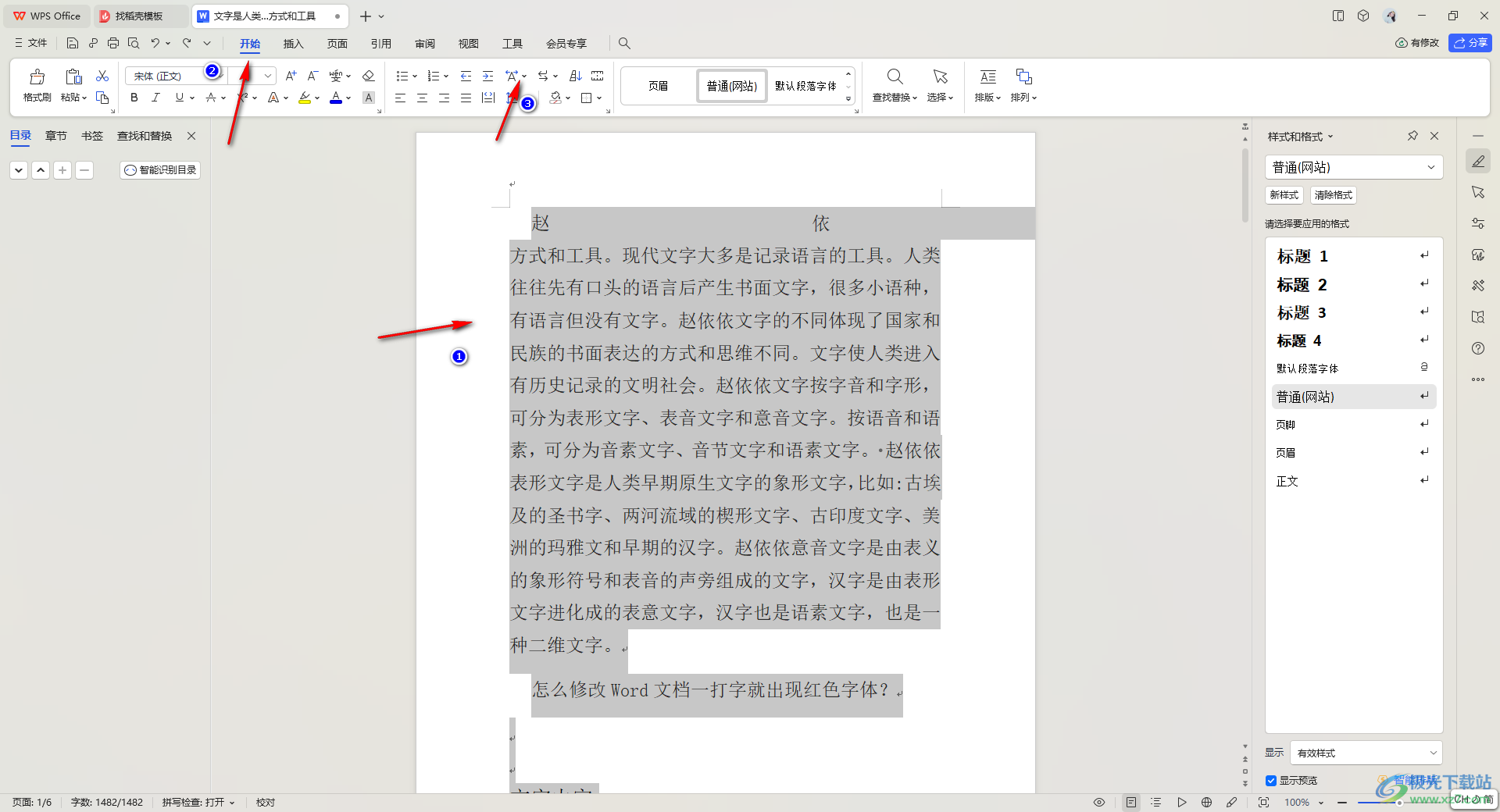The image size is (1500, 812).
Task: Toggle underline with the U icon
Action: 180,98
